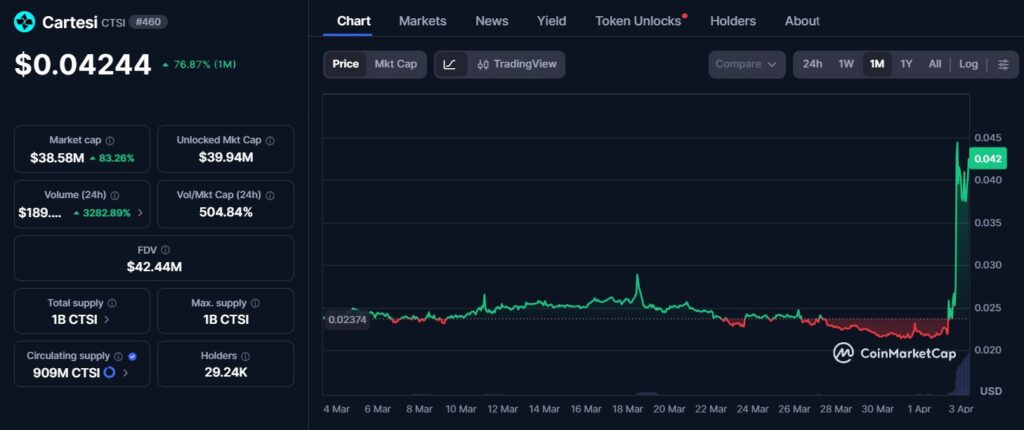Select the 1Y time range
The height and width of the screenshot is (430, 1024).
(906, 64)
